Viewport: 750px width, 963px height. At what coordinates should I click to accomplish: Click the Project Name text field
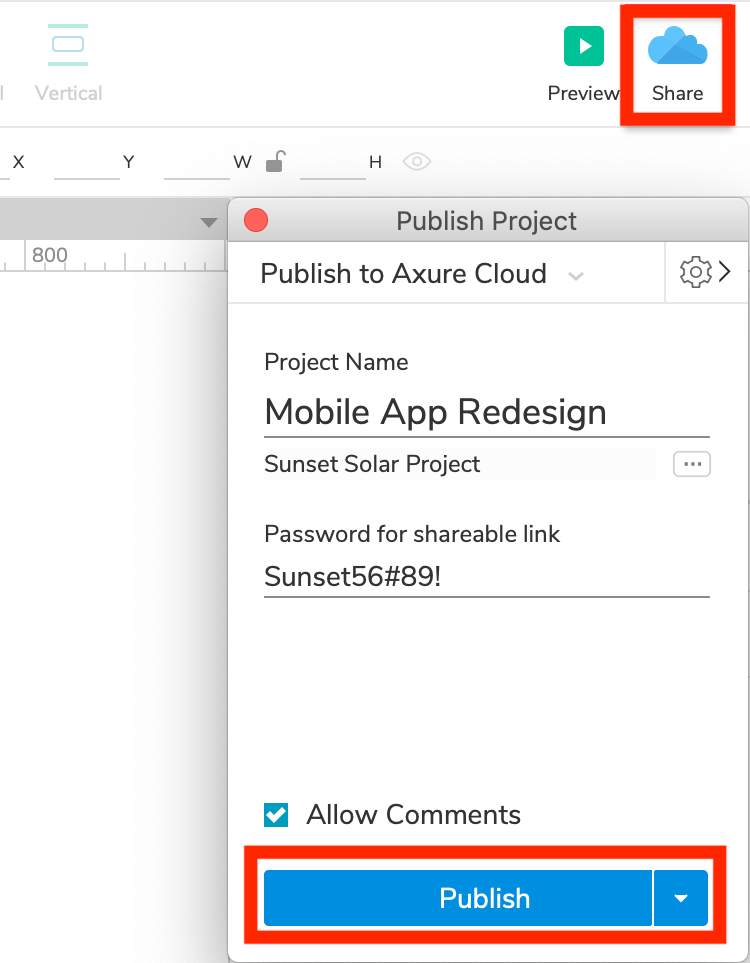point(486,412)
